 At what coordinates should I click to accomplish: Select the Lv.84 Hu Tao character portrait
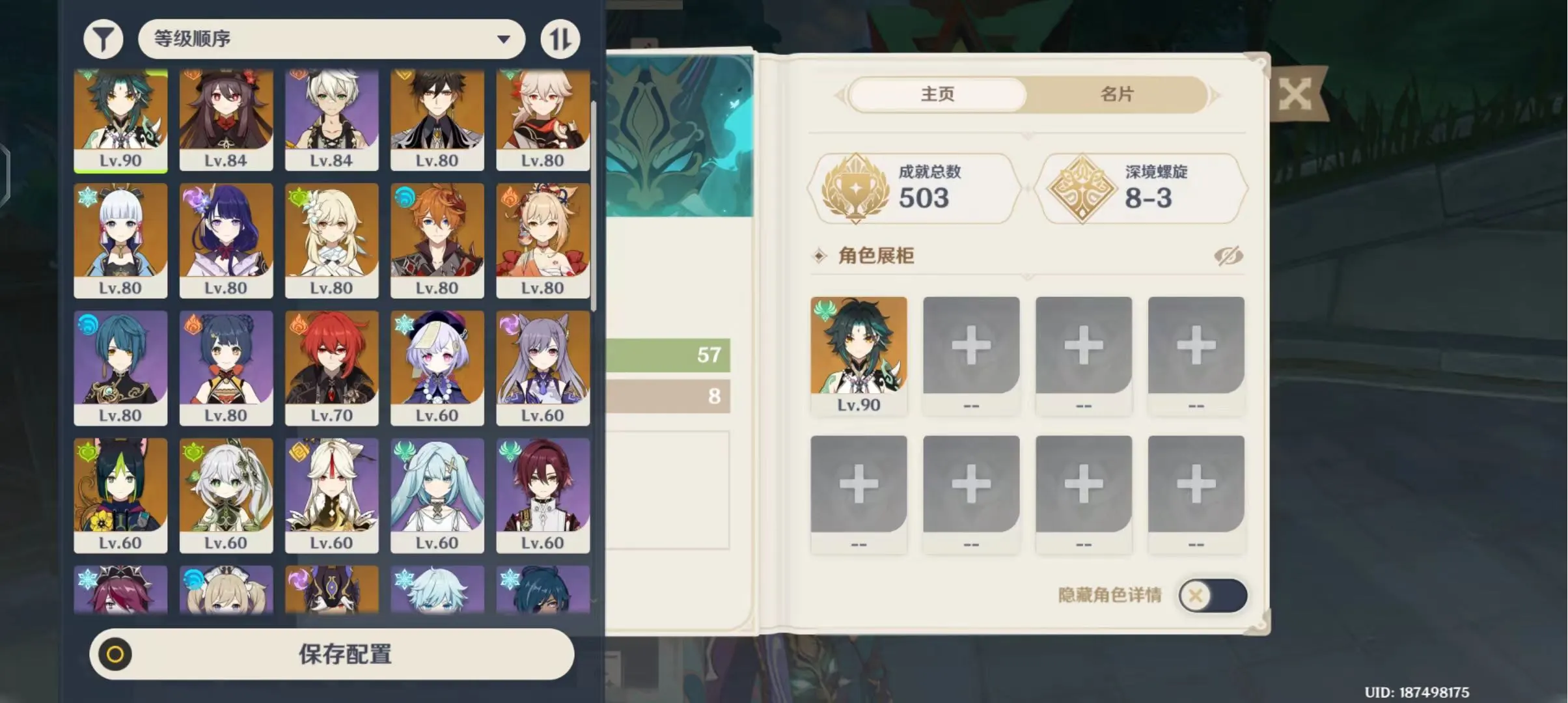pyautogui.click(x=226, y=120)
